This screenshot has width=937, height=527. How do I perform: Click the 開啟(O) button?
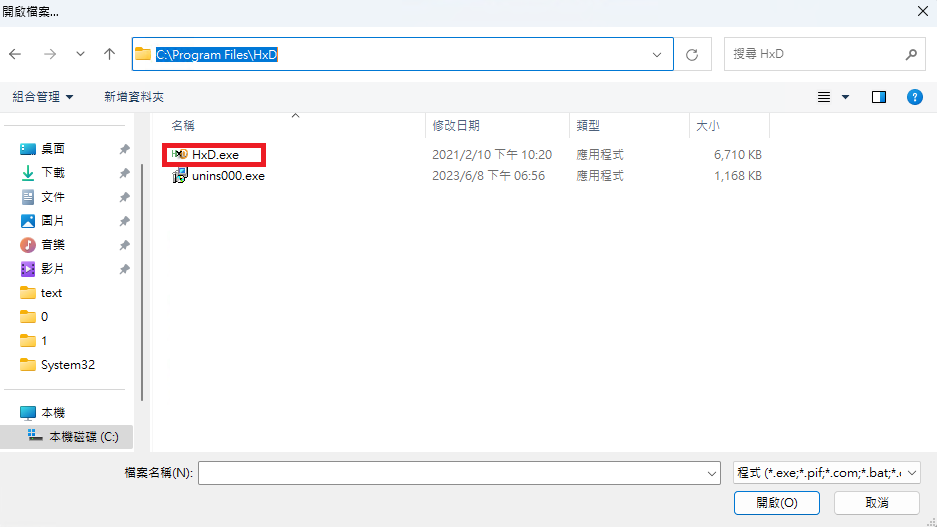pos(776,503)
